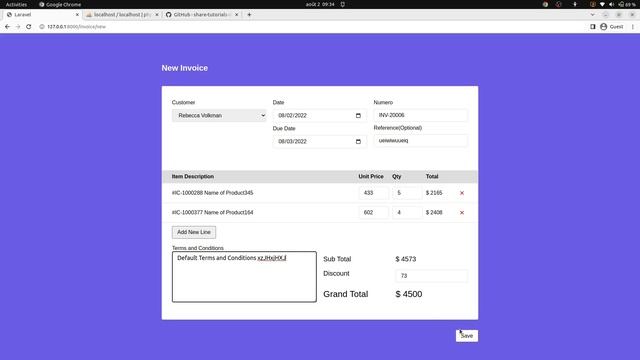640x360 pixels.
Task: Click the "Grand Total" label
Action: tap(346, 294)
